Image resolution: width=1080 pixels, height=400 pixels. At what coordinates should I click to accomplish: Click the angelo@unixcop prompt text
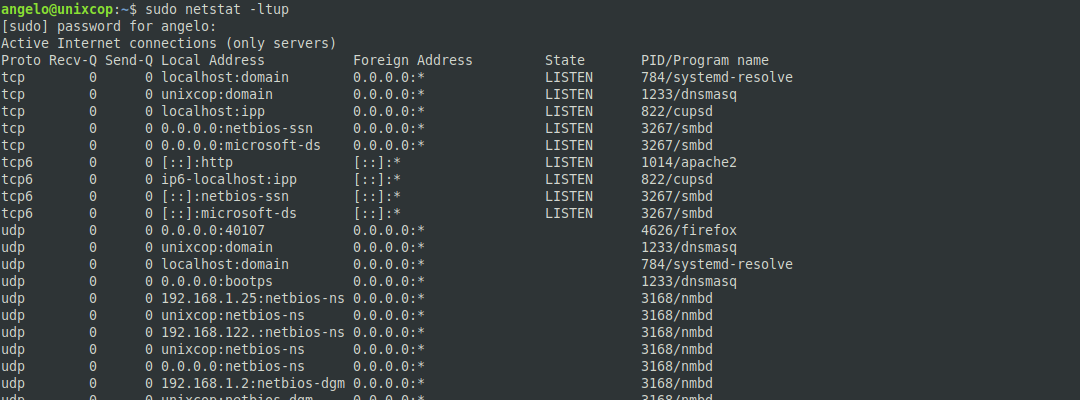click(56, 10)
